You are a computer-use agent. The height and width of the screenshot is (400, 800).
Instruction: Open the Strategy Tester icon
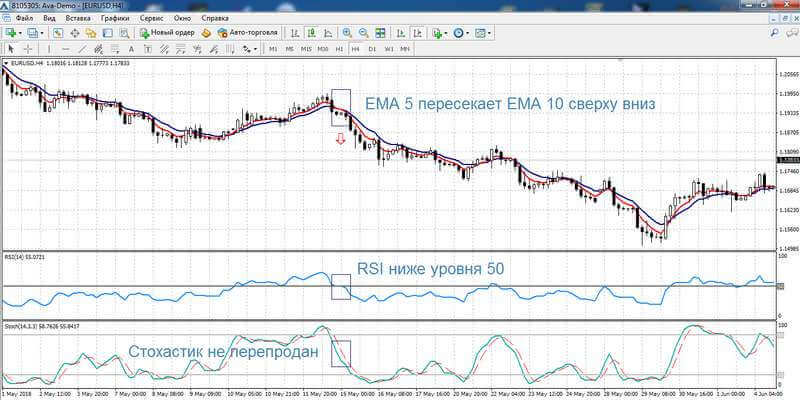coord(123,33)
